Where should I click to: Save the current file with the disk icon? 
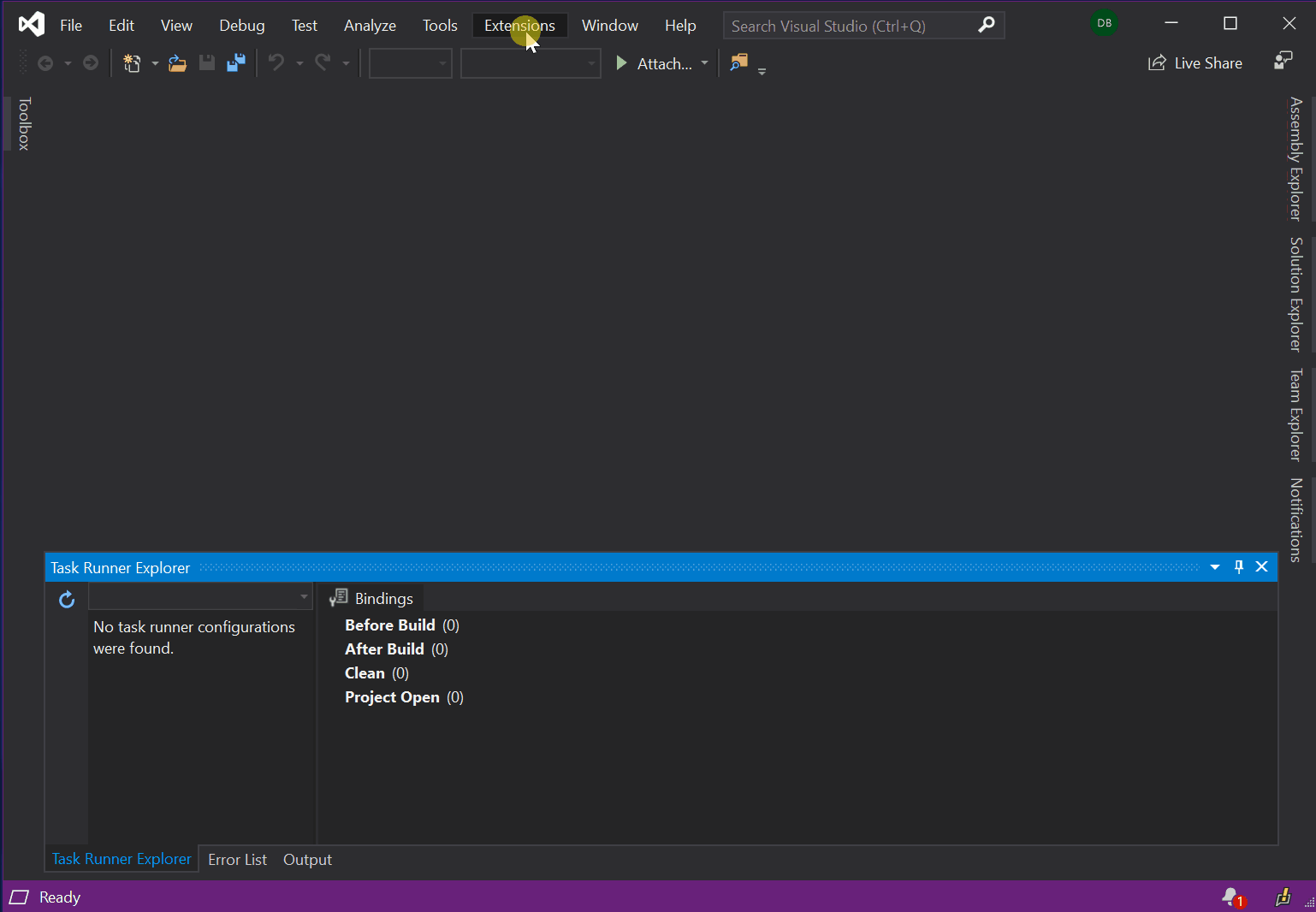point(206,62)
